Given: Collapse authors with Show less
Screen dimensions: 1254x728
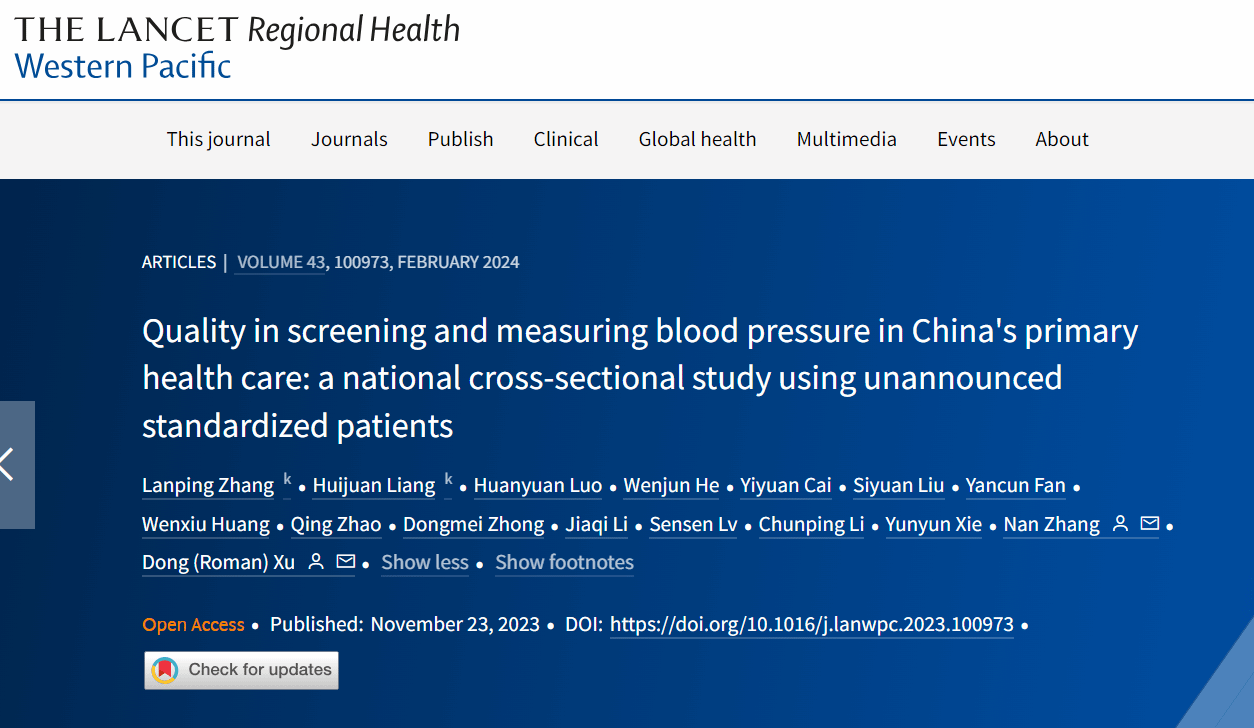Looking at the screenshot, I should click(425, 562).
